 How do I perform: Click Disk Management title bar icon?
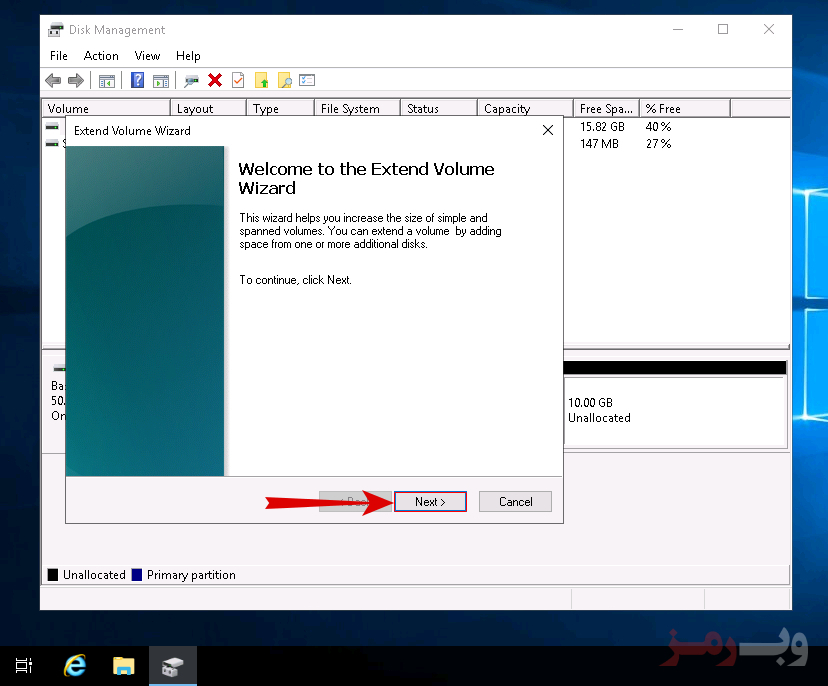[55, 30]
